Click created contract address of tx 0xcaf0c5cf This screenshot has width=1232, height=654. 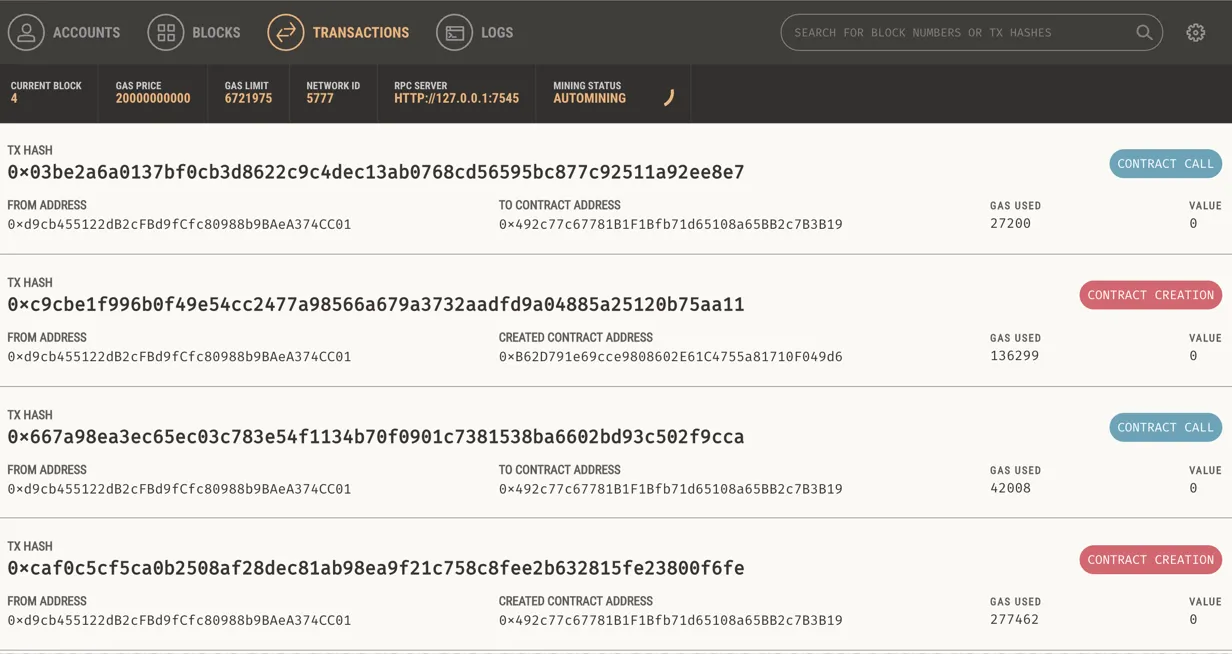671,620
